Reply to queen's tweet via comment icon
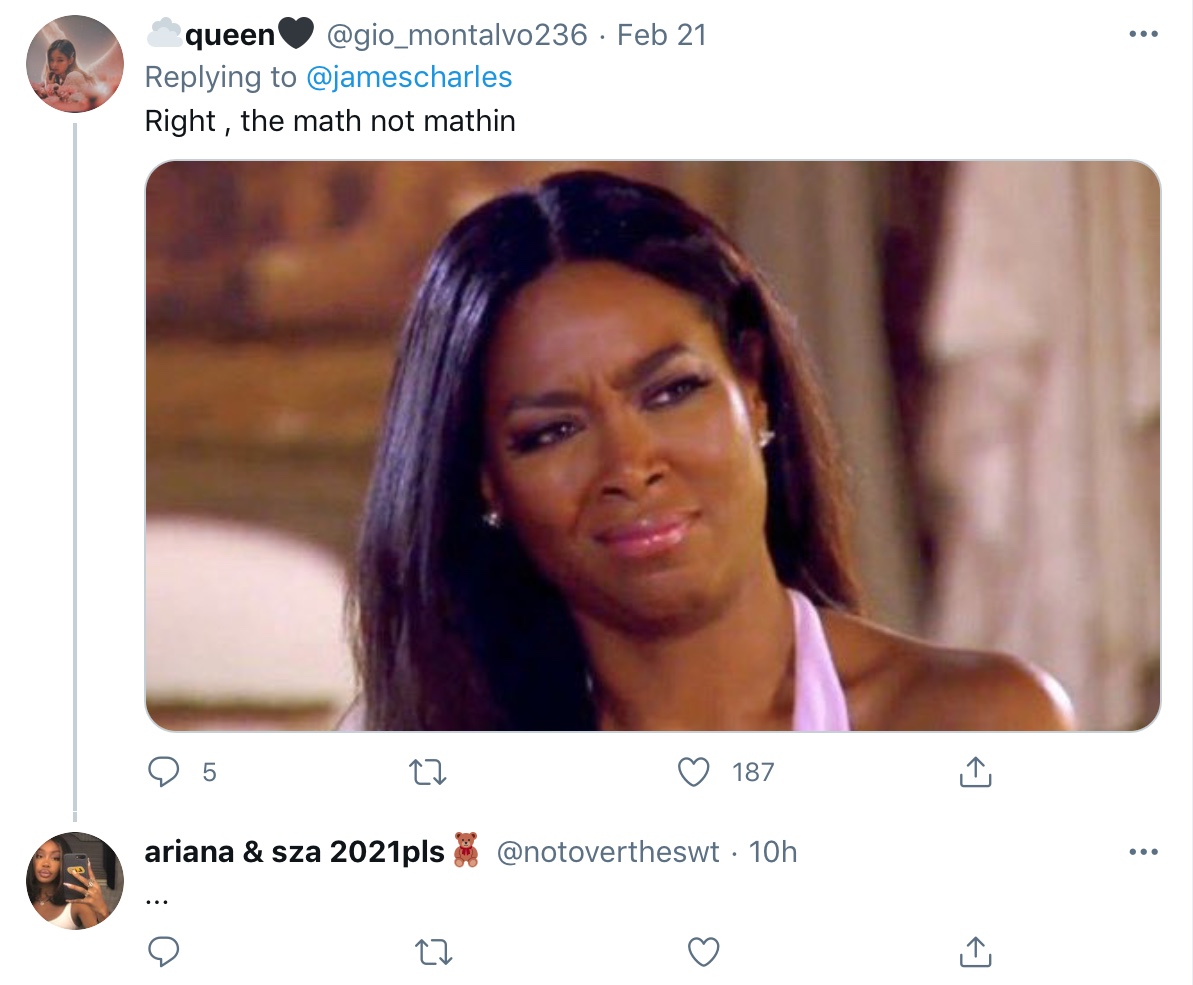 point(163,772)
